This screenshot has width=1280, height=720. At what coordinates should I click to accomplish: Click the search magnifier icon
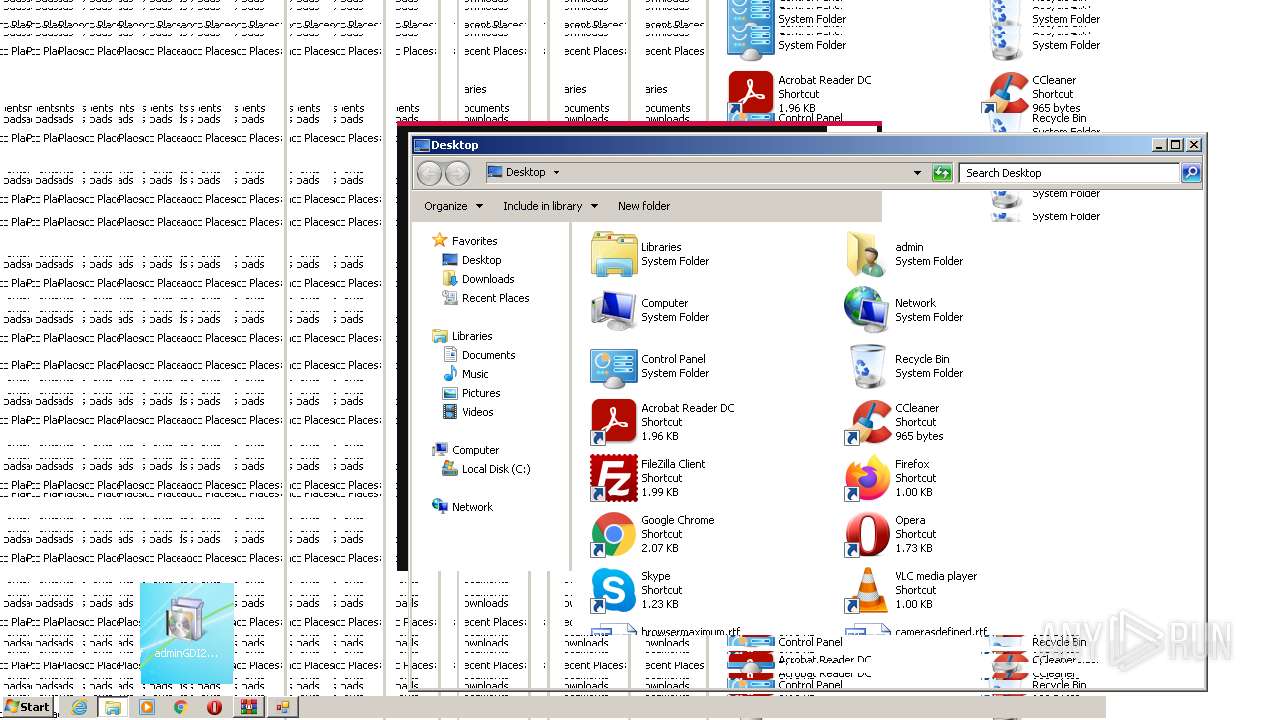[1190, 173]
